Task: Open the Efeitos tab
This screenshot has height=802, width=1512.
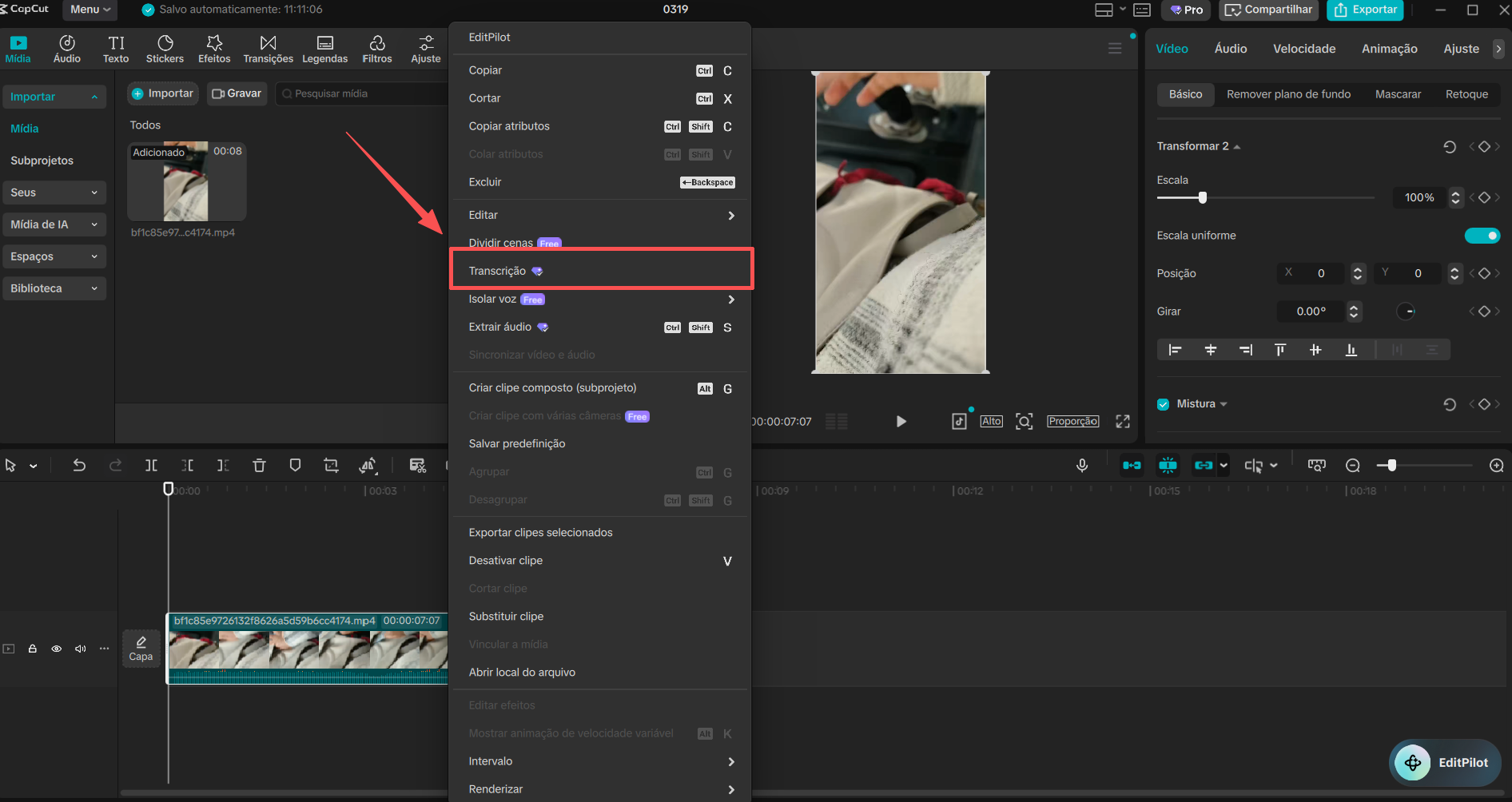Action: (x=214, y=49)
